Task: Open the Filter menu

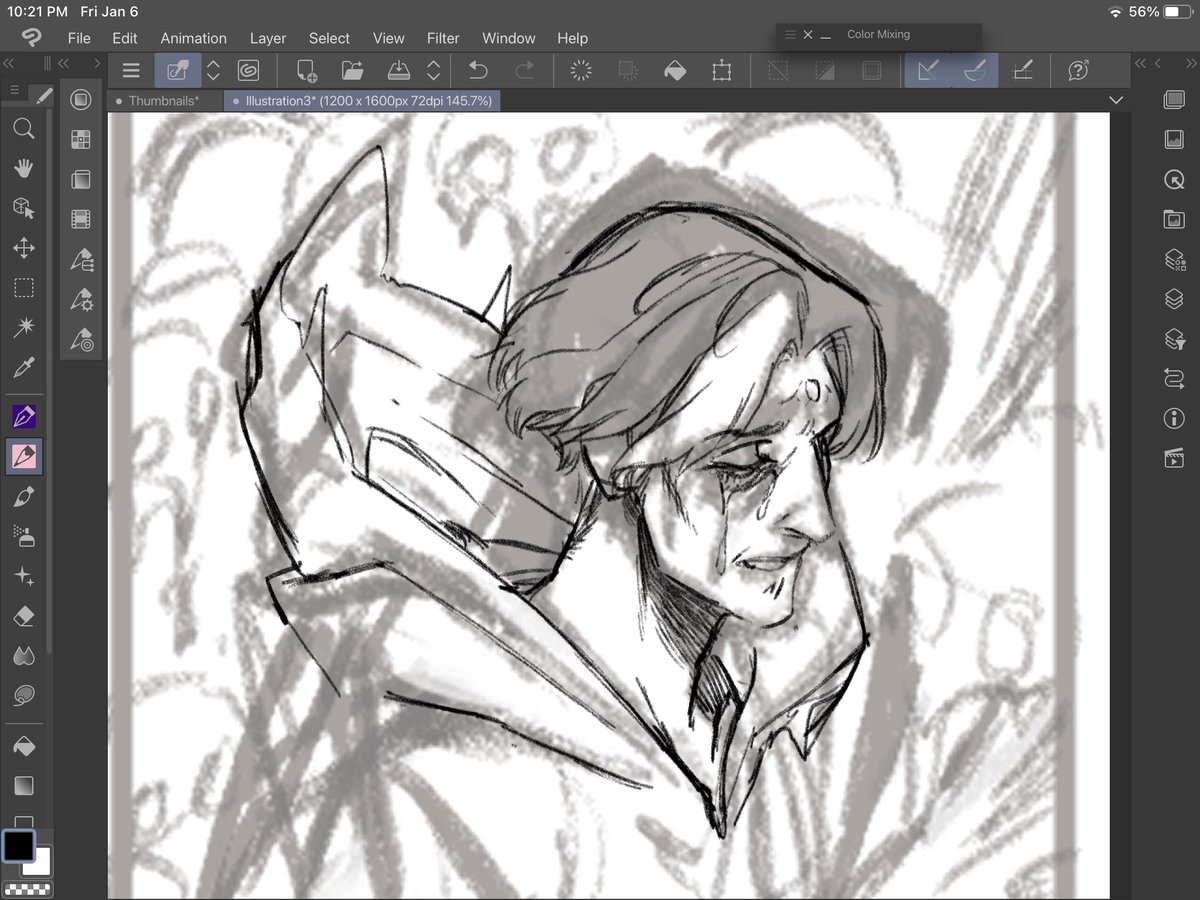Action: pyautogui.click(x=443, y=38)
